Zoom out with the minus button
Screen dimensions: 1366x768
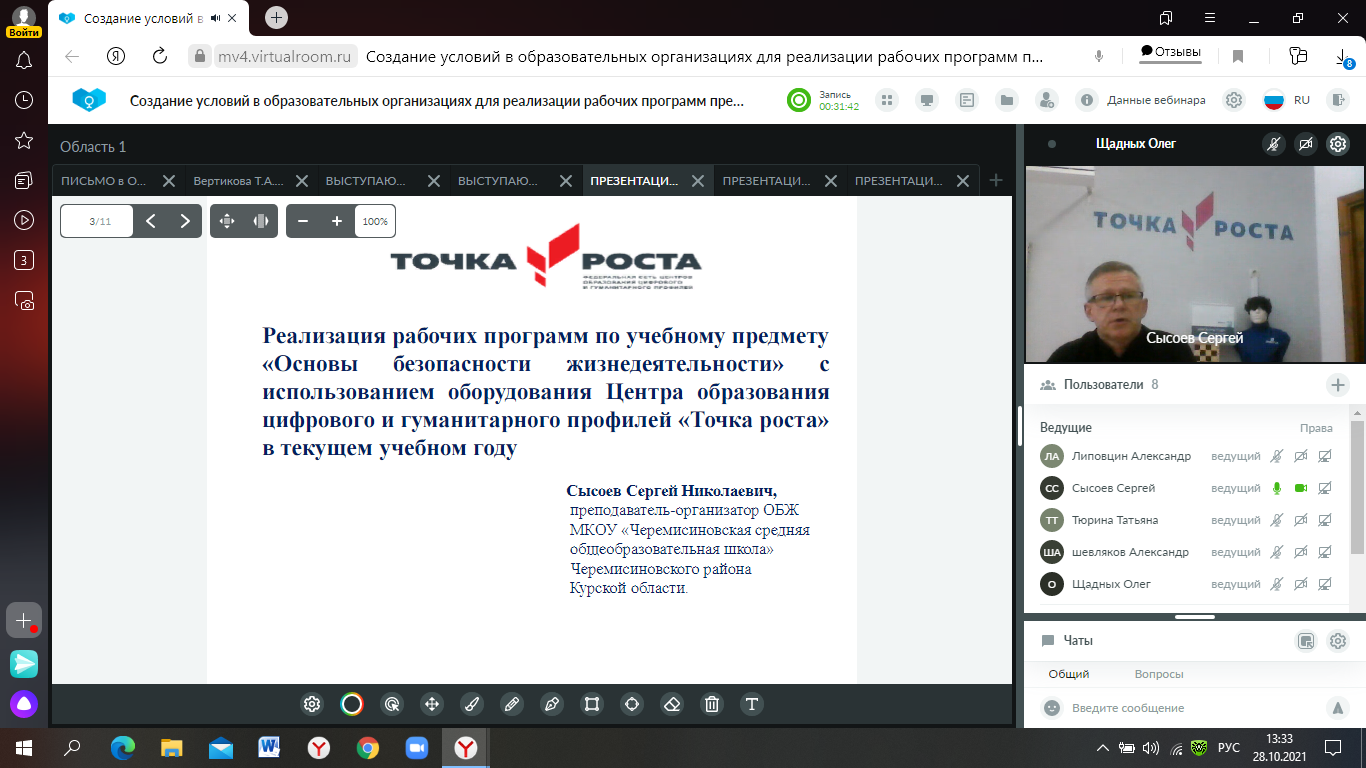coord(303,221)
